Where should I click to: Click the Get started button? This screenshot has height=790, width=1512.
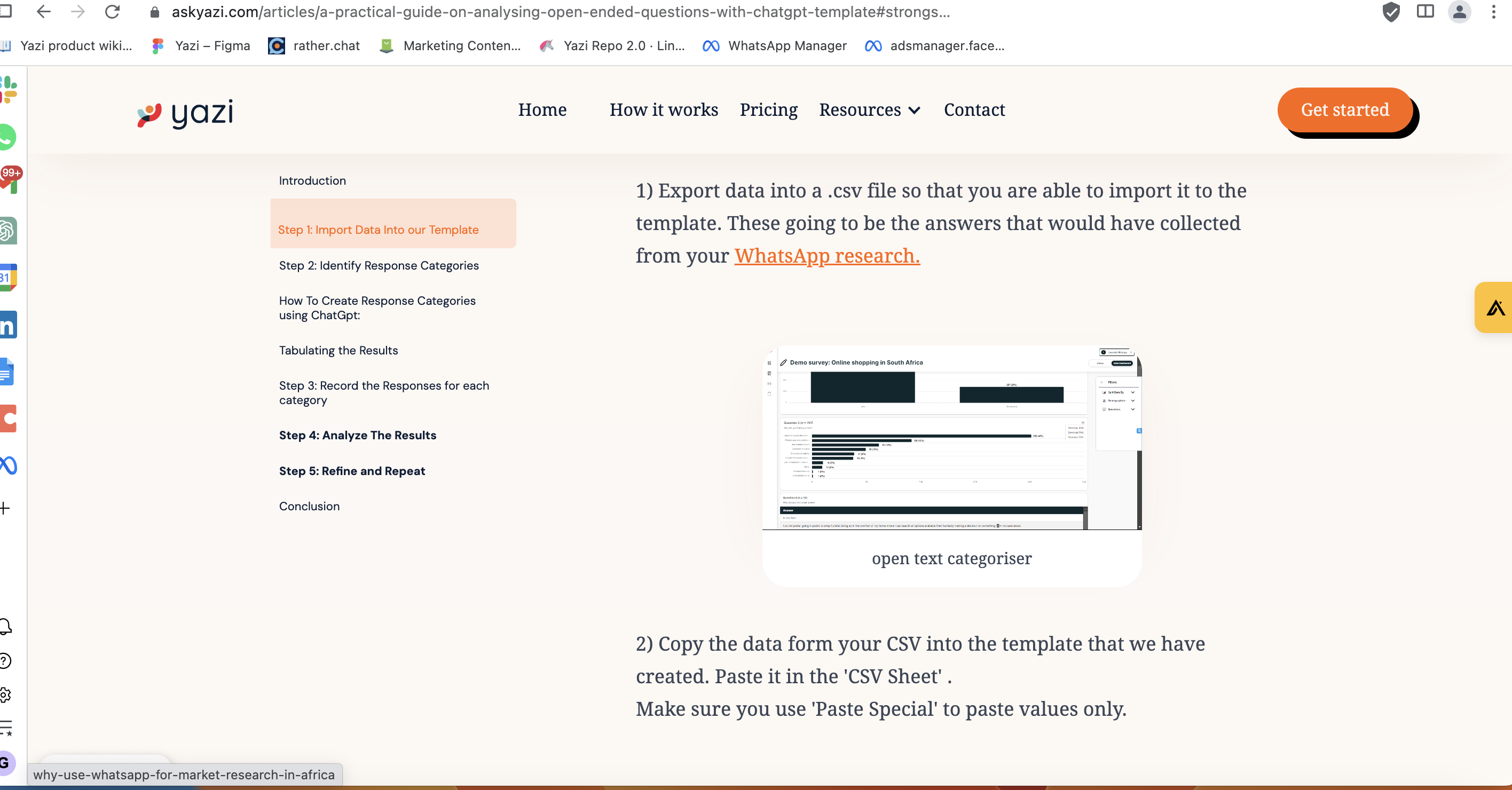click(x=1345, y=110)
